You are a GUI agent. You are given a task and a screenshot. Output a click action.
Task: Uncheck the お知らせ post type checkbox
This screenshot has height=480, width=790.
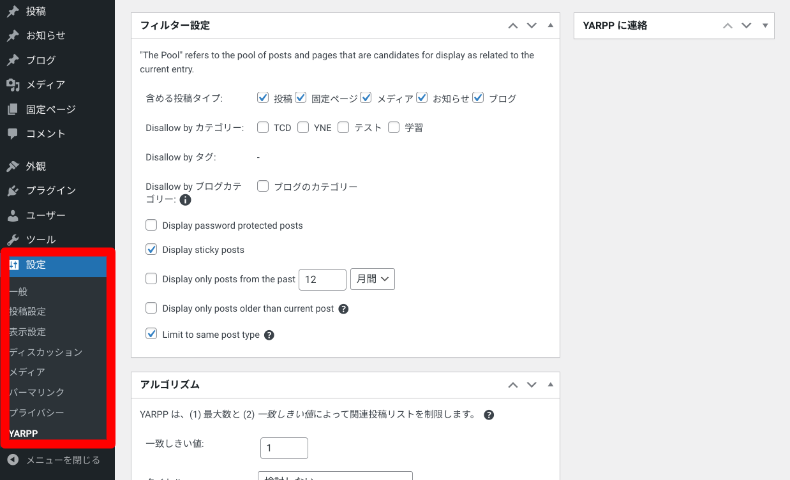(422, 98)
